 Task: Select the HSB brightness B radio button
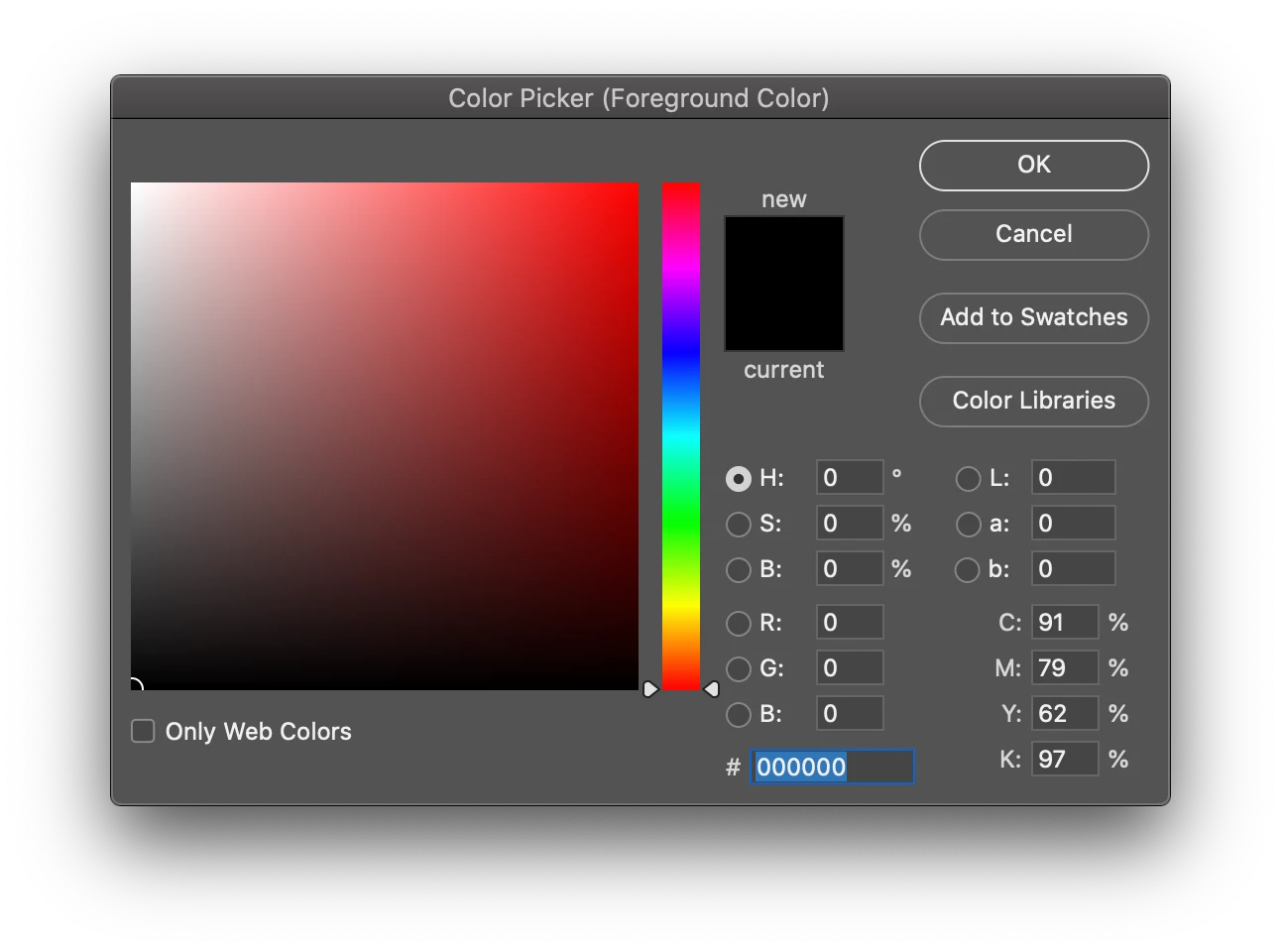[738, 569]
